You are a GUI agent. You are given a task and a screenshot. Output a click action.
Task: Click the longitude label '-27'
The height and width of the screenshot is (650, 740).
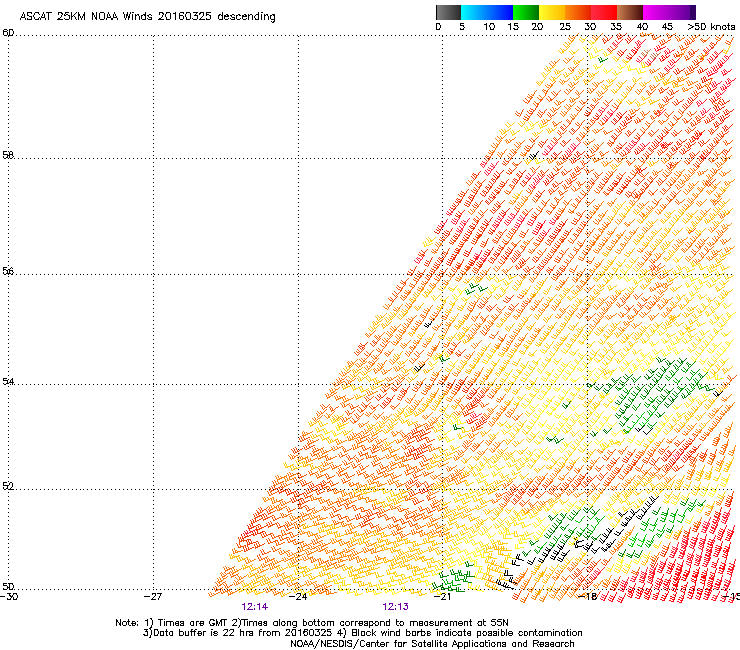tap(153, 597)
